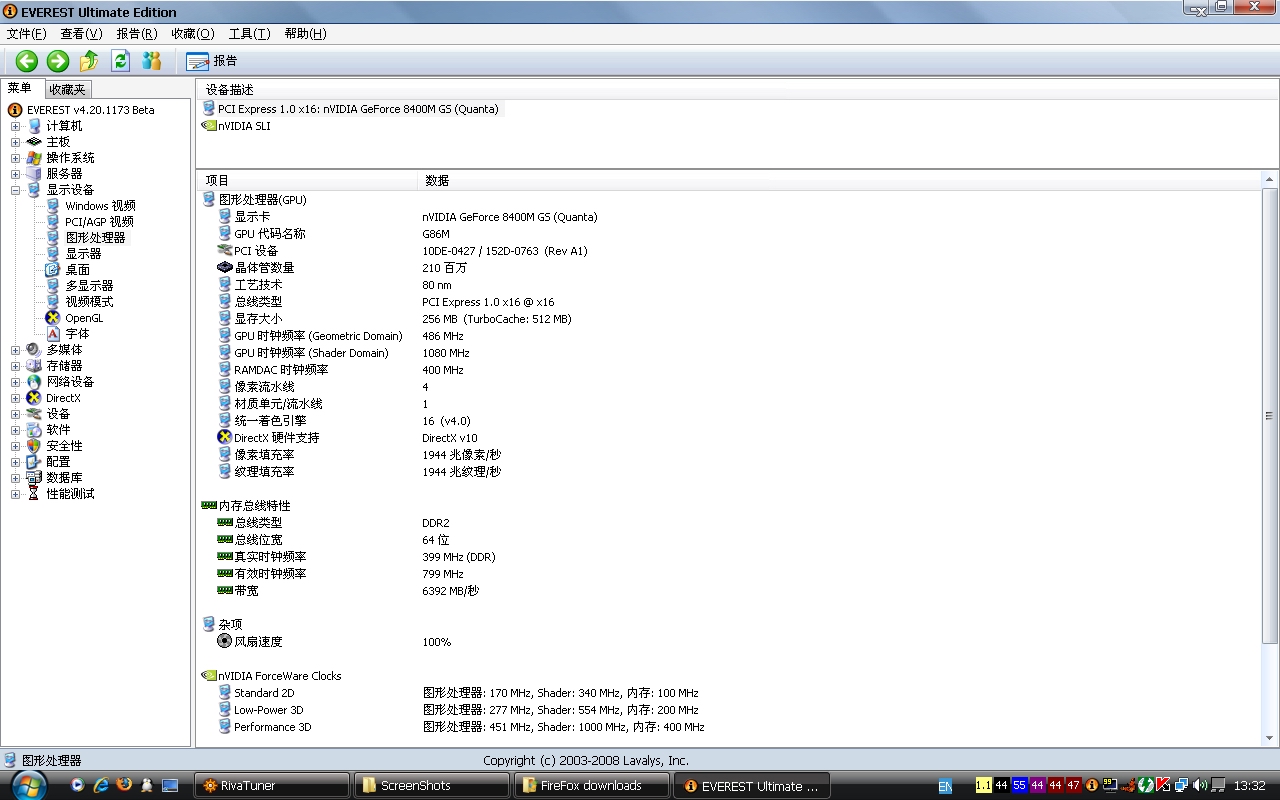This screenshot has width=1280, height=800.
Task: Open the 工具(T) menu
Action: tap(249, 33)
